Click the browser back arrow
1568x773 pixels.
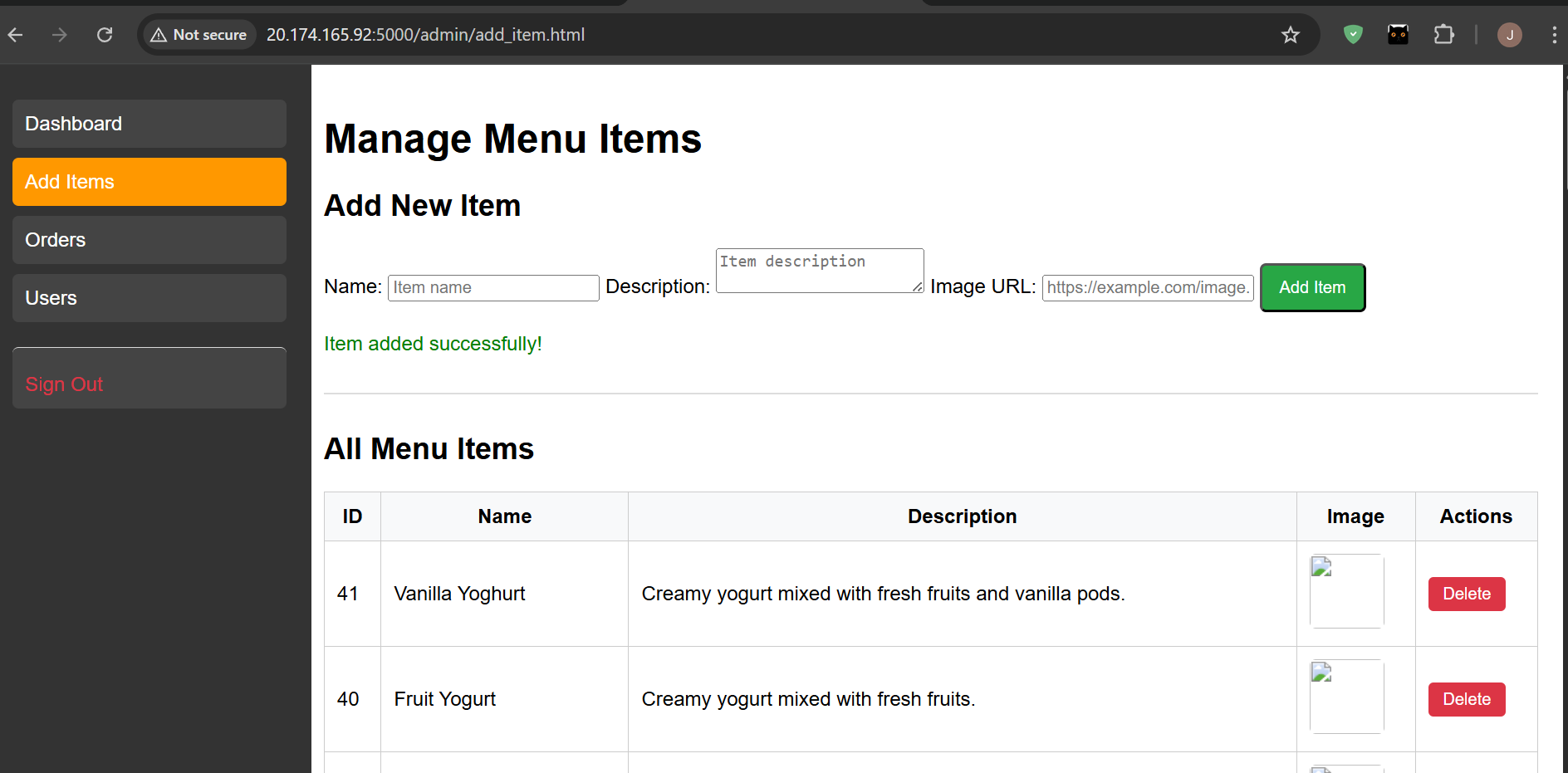tap(15, 35)
